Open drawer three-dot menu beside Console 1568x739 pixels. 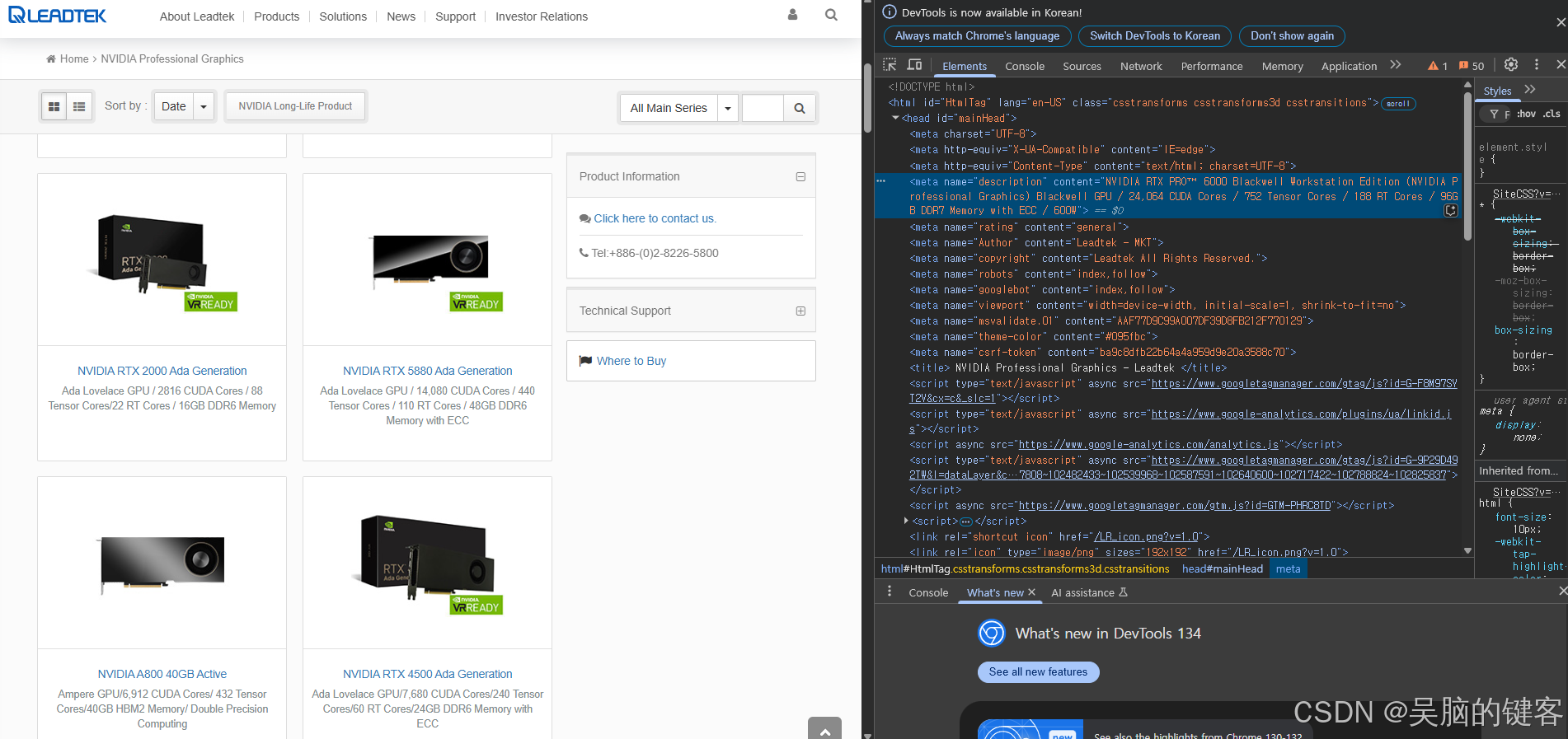point(889,592)
